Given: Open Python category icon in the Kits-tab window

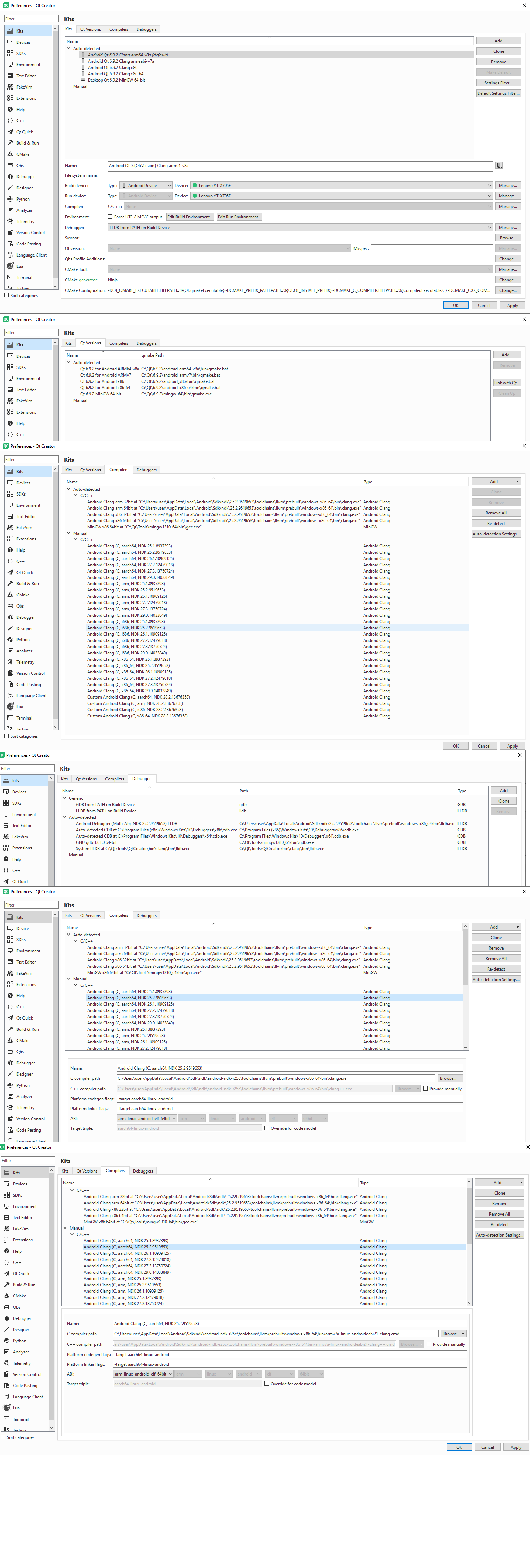Looking at the screenshot, I should coord(11,199).
